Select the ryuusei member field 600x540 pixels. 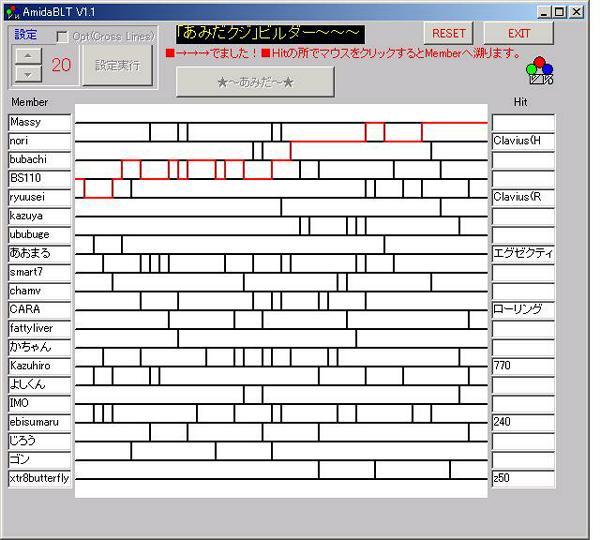click(x=40, y=197)
